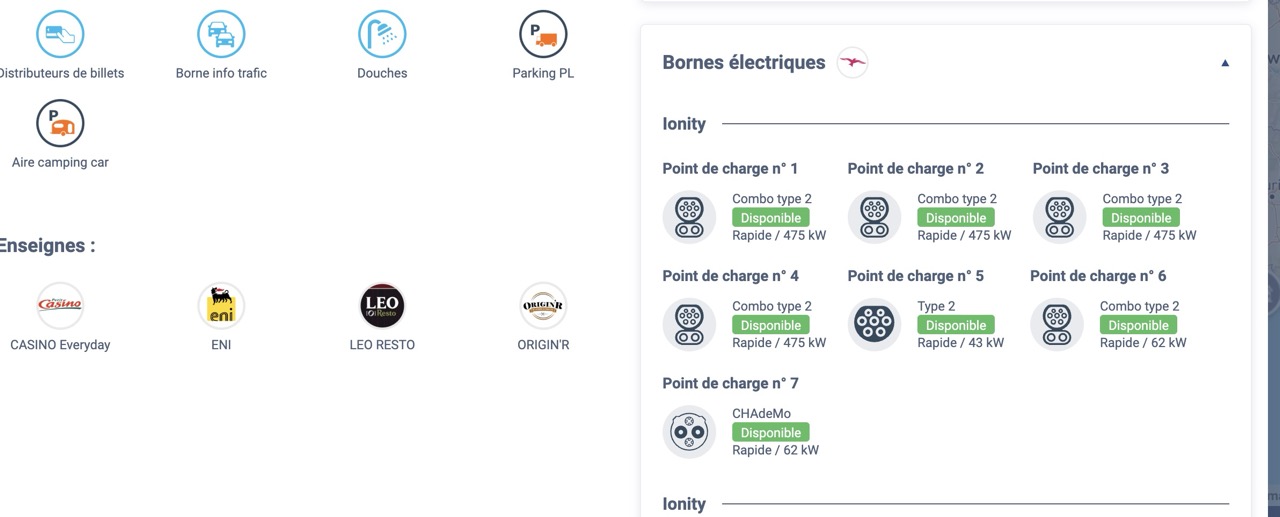
Task: Click the CHAdeMo connector icon
Action: click(689, 432)
